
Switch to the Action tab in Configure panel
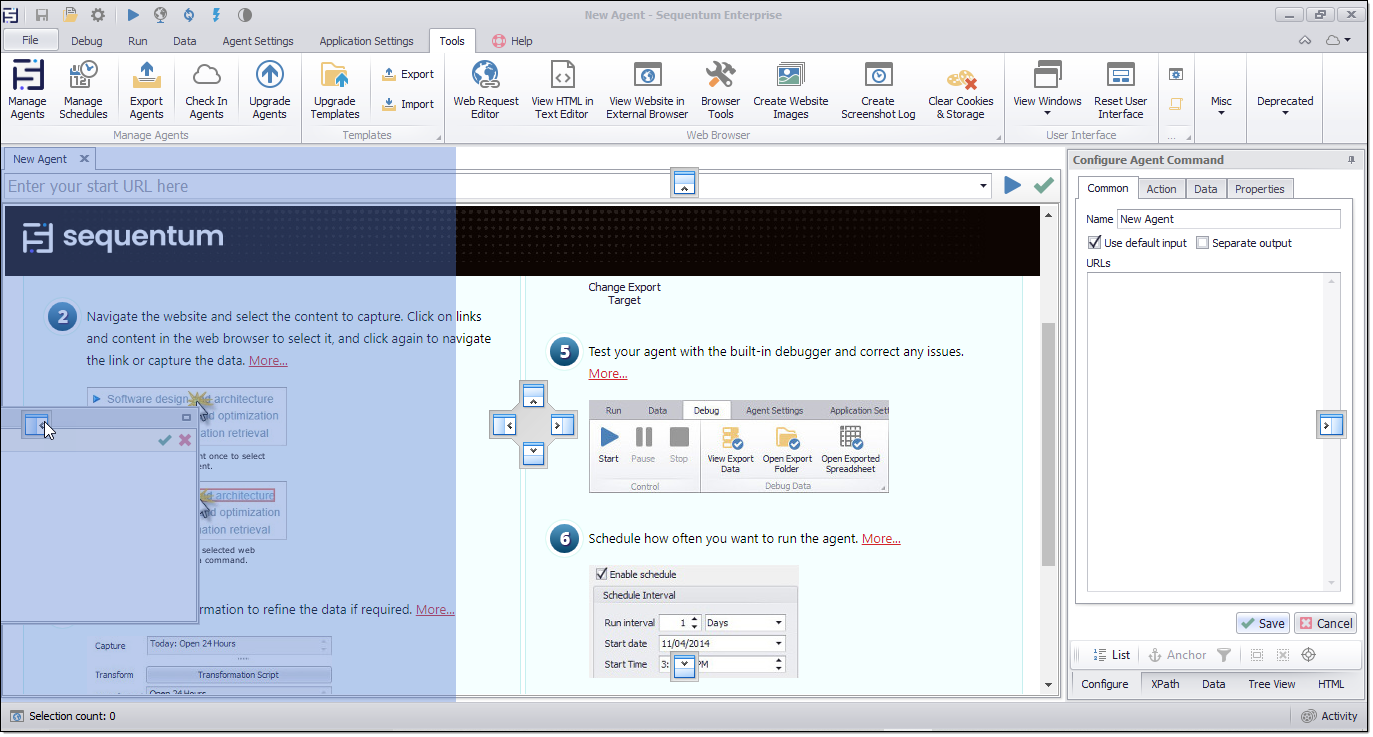pyautogui.click(x=1161, y=189)
